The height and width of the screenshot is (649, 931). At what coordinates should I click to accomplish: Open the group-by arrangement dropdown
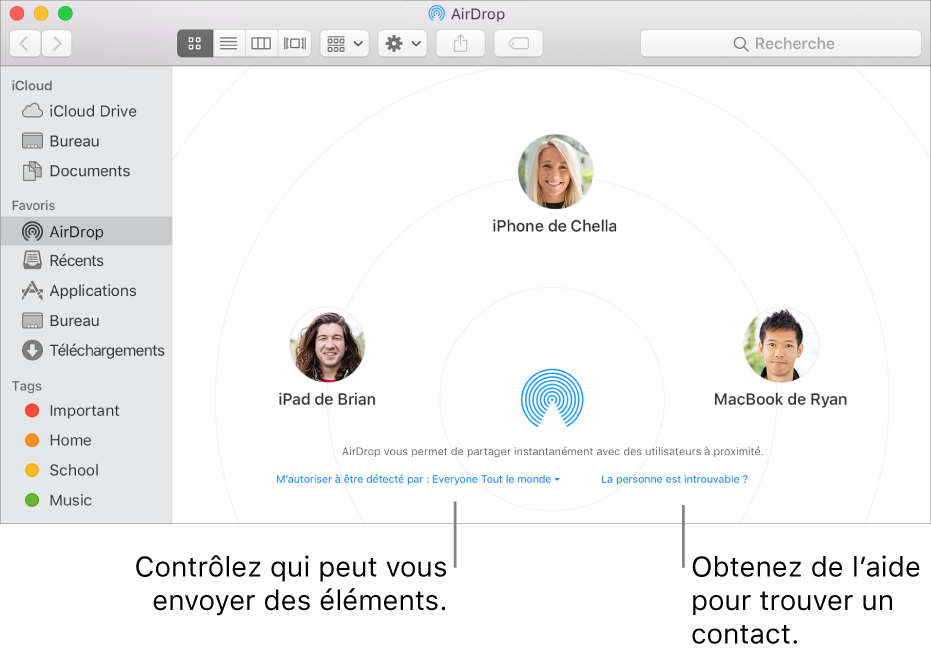tap(344, 43)
